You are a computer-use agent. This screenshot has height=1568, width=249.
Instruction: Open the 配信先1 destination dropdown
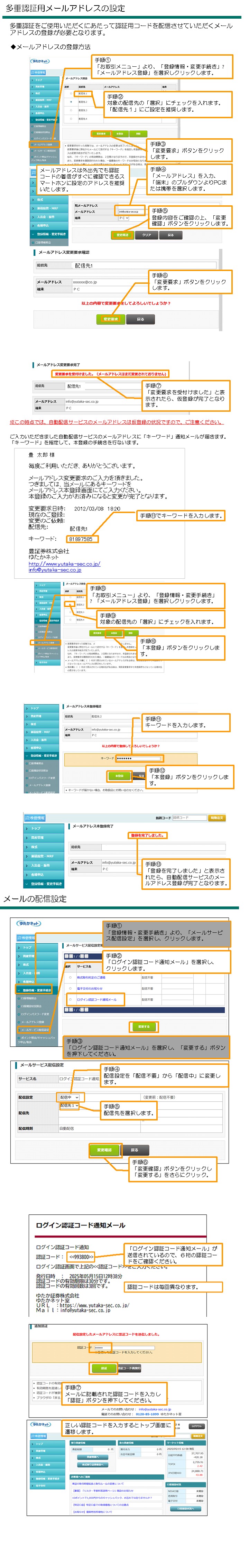pyautogui.click(x=69, y=1105)
